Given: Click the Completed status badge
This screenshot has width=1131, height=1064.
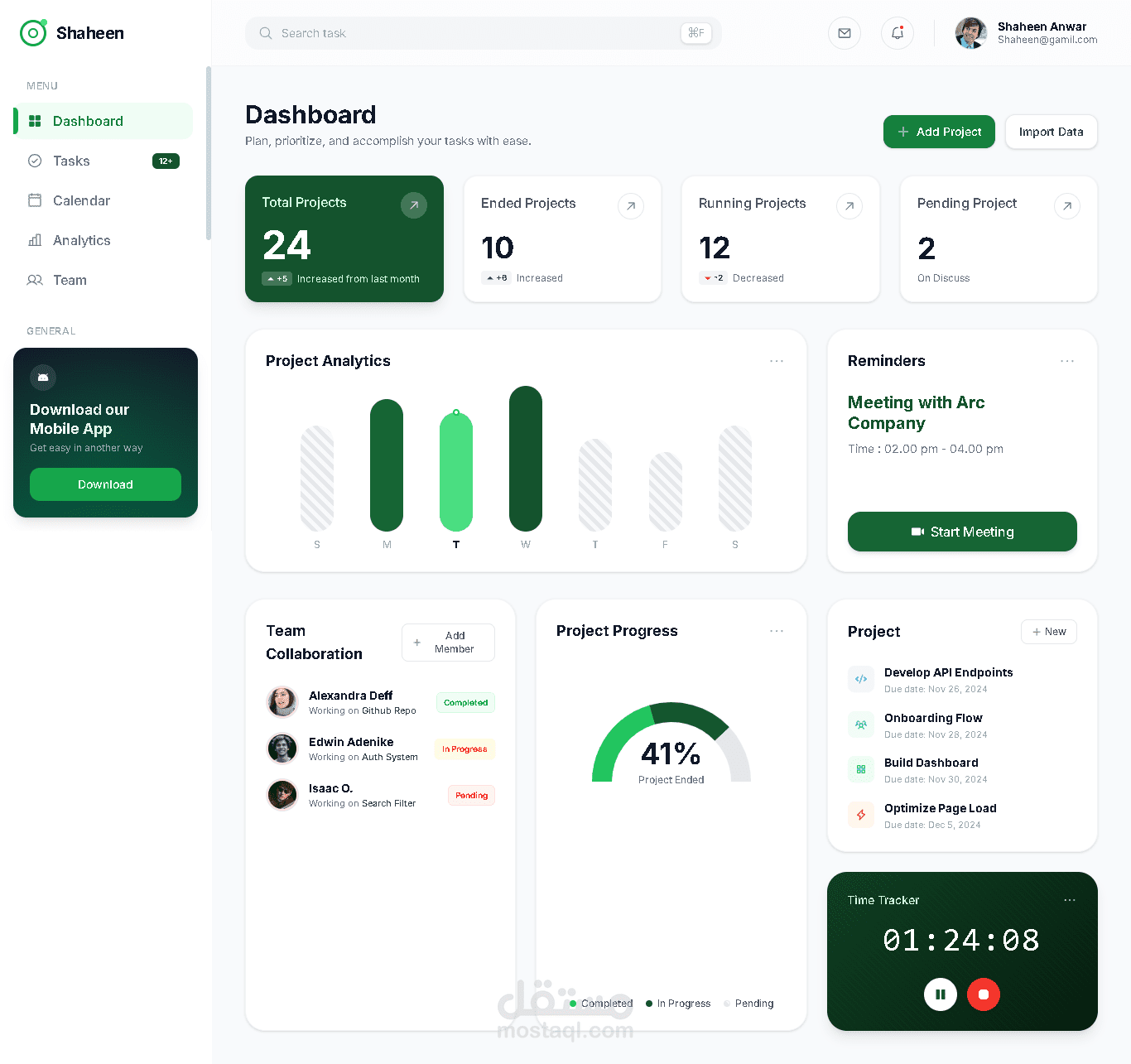Looking at the screenshot, I should click(x=465, y=703).
